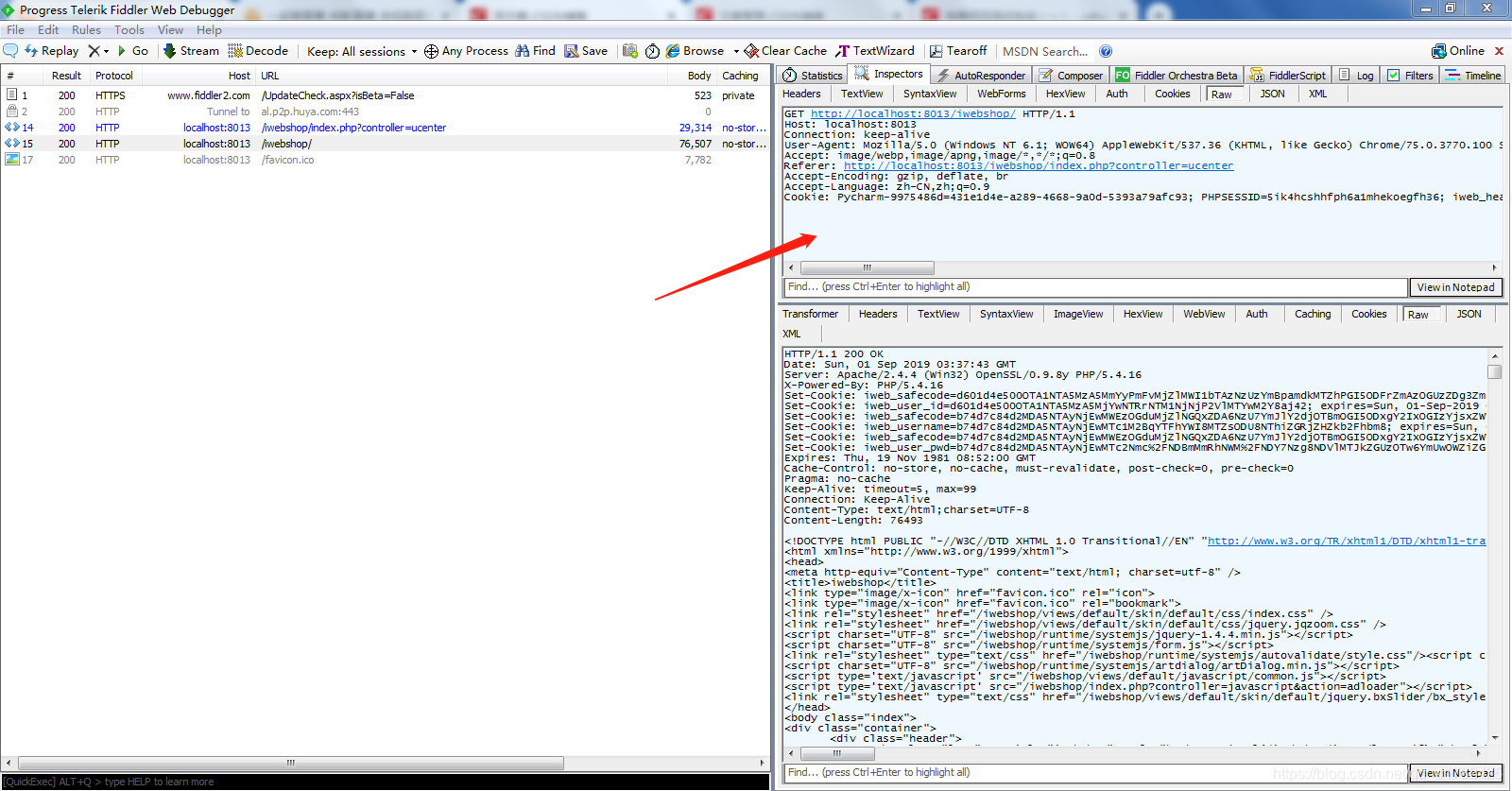Select response Transformer tab

pos(810,314)
